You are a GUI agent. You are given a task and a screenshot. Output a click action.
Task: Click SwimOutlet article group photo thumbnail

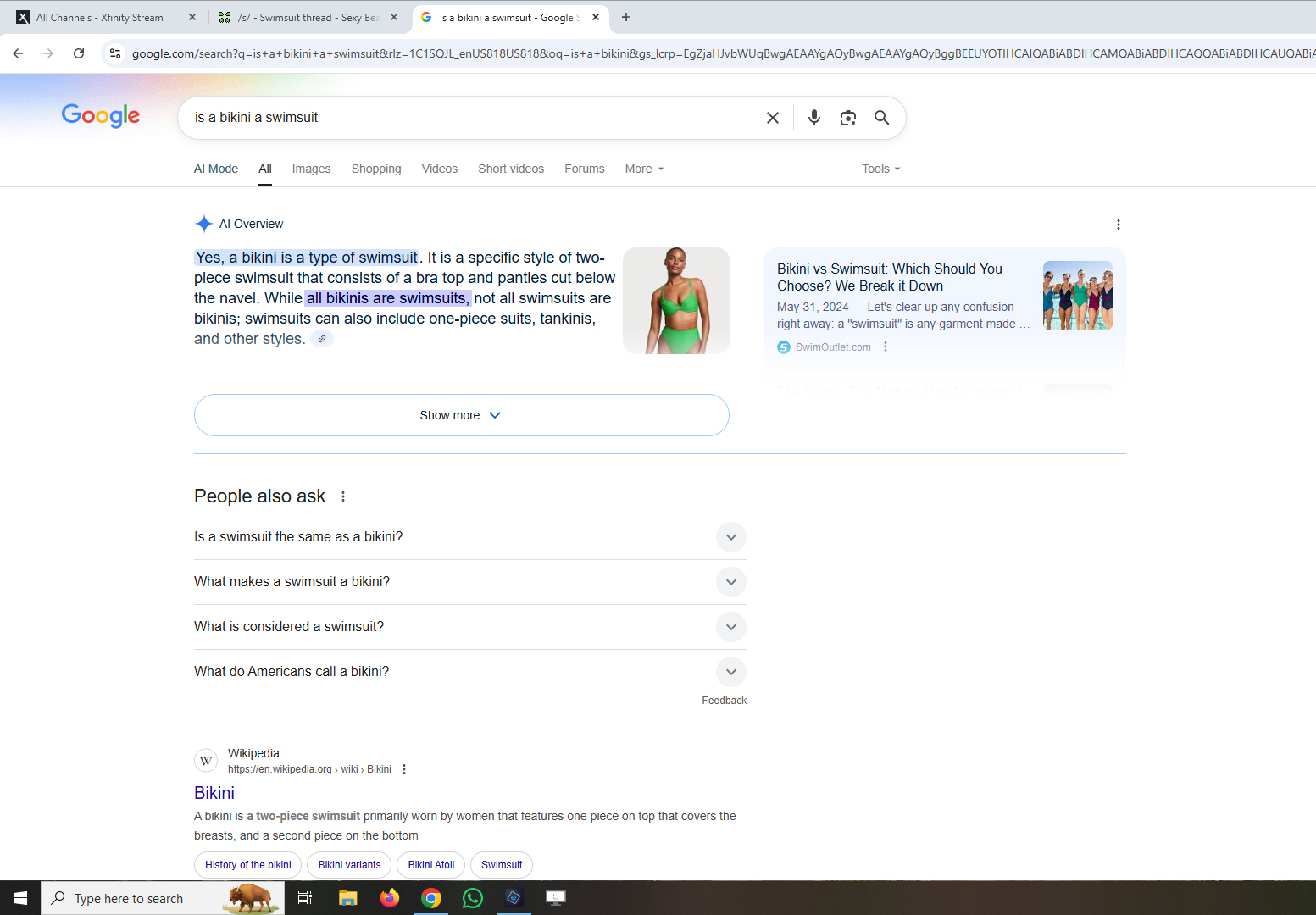coord(1078,296)
